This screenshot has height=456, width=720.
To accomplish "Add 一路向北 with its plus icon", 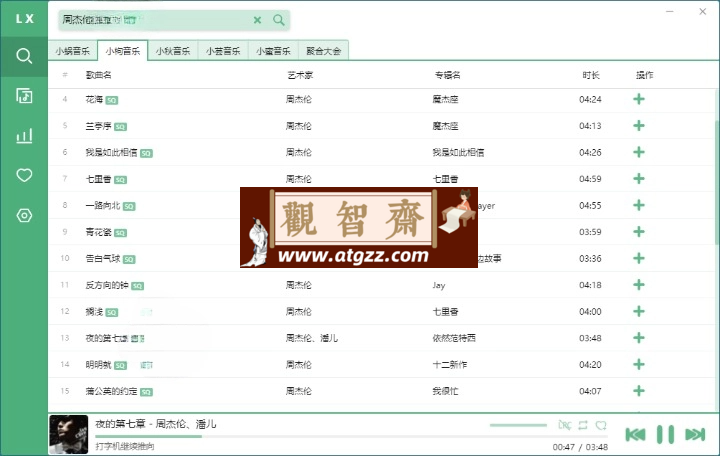I will pos(639,205).
